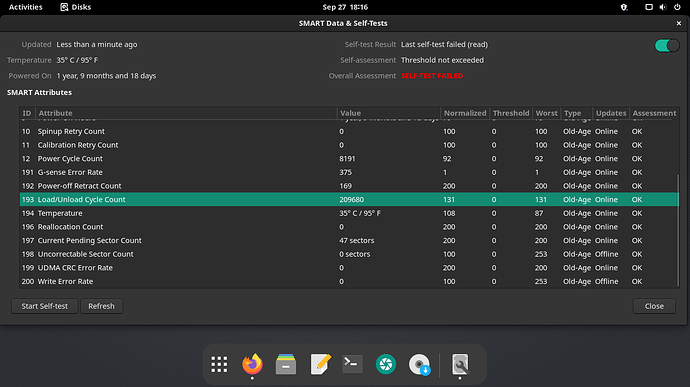690x387 pixels.
Task: Launch Terminal from the dock
Action: point(352,364)
